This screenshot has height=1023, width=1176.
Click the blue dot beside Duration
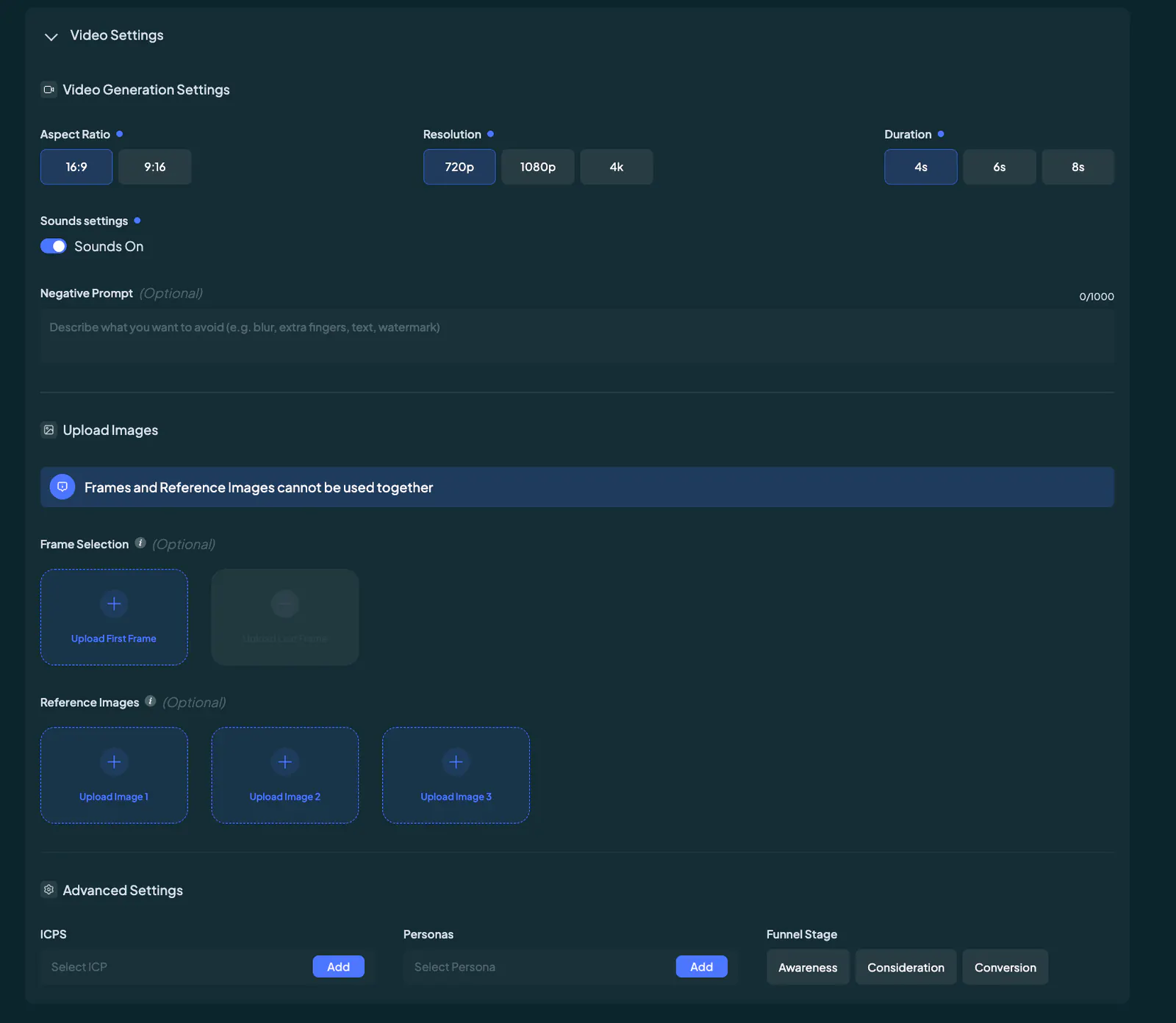click(x=941, y=134)
